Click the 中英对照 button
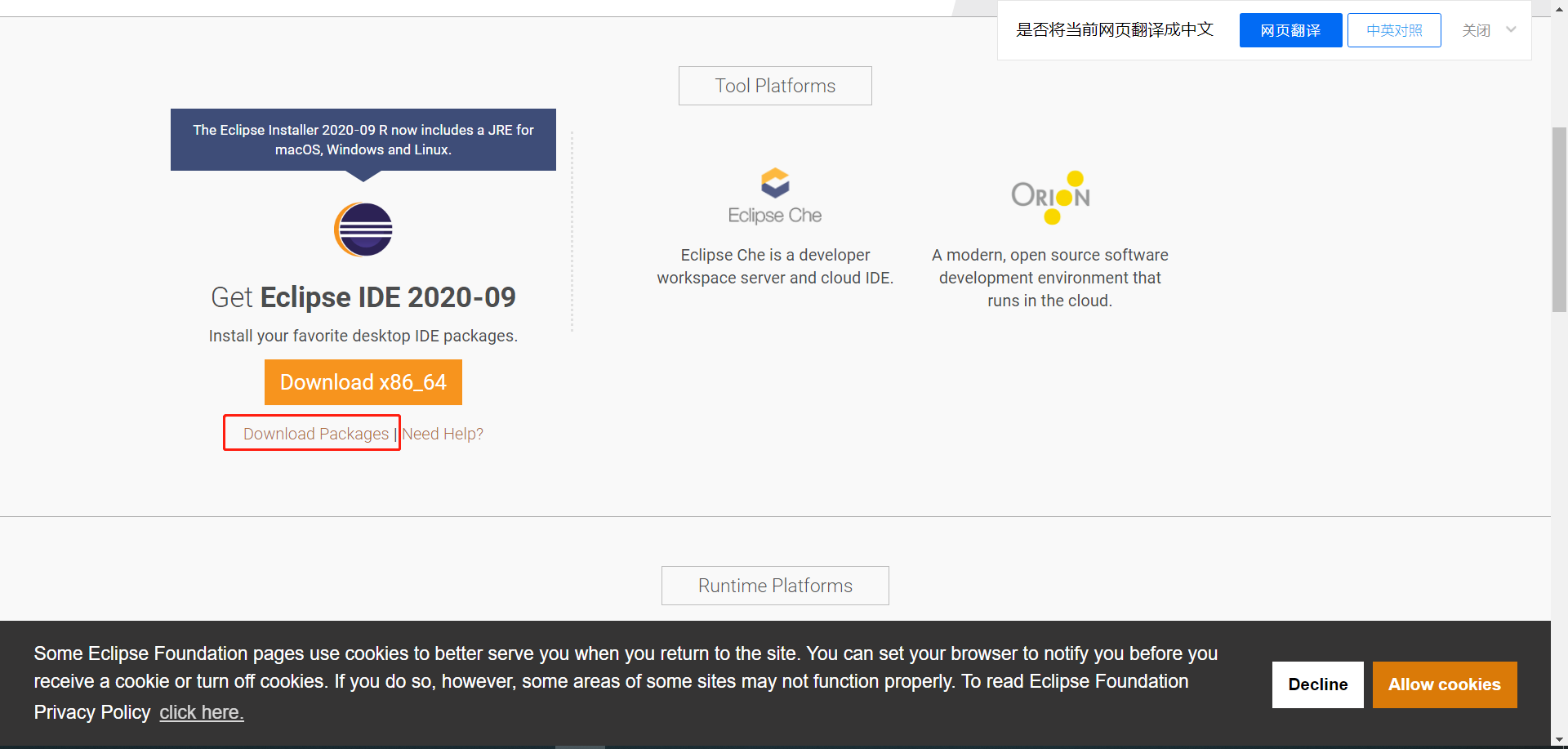The image size is (1568, 749). [x=1394, y=30]
